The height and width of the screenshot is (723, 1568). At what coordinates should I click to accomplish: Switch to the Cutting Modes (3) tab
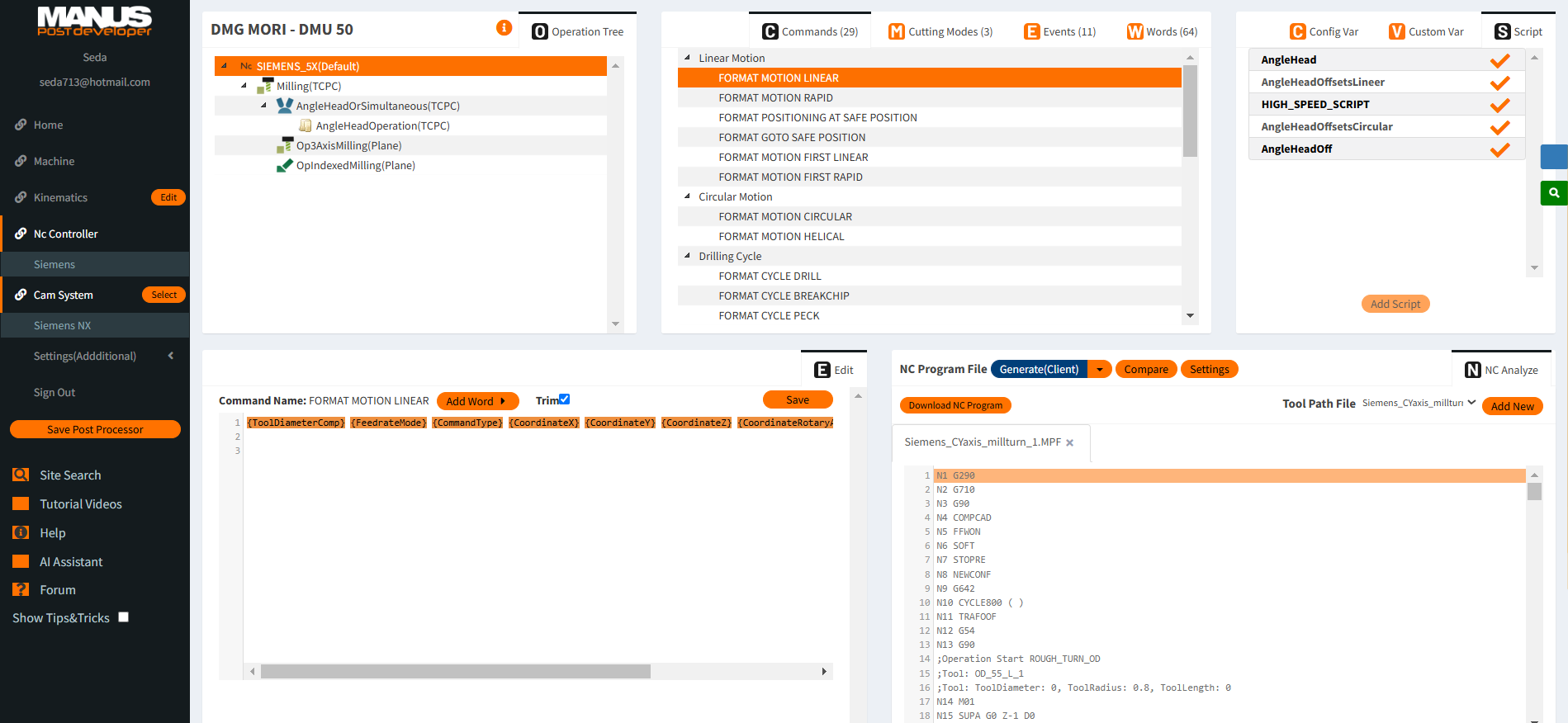point(940,31)
